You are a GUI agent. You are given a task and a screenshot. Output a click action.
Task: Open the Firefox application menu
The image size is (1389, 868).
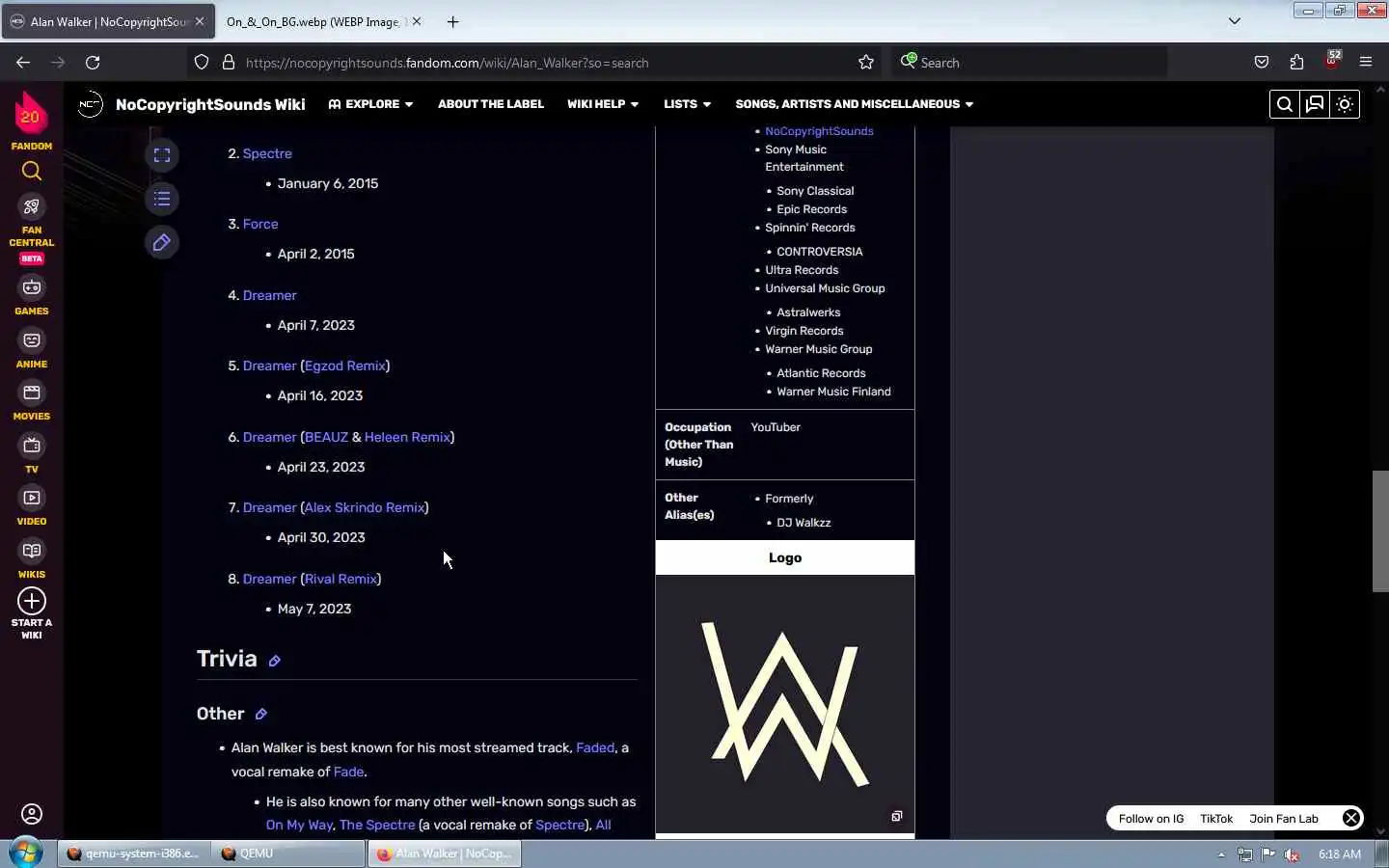[x=1366, y=63]
